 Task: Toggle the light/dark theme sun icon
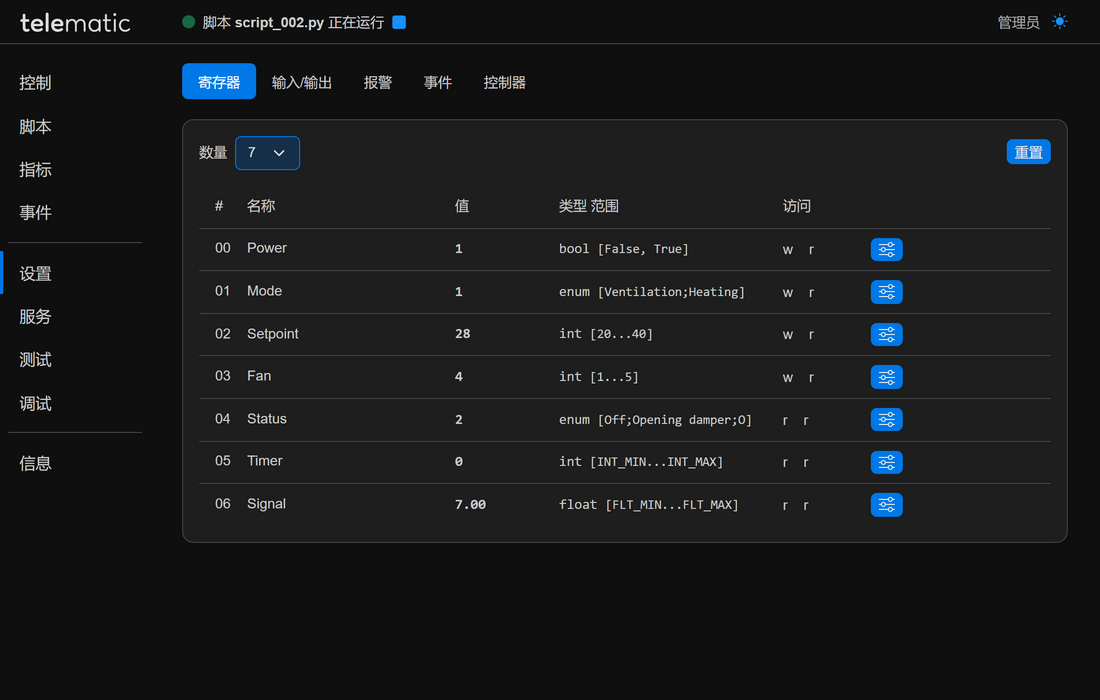pos(1060,22)
